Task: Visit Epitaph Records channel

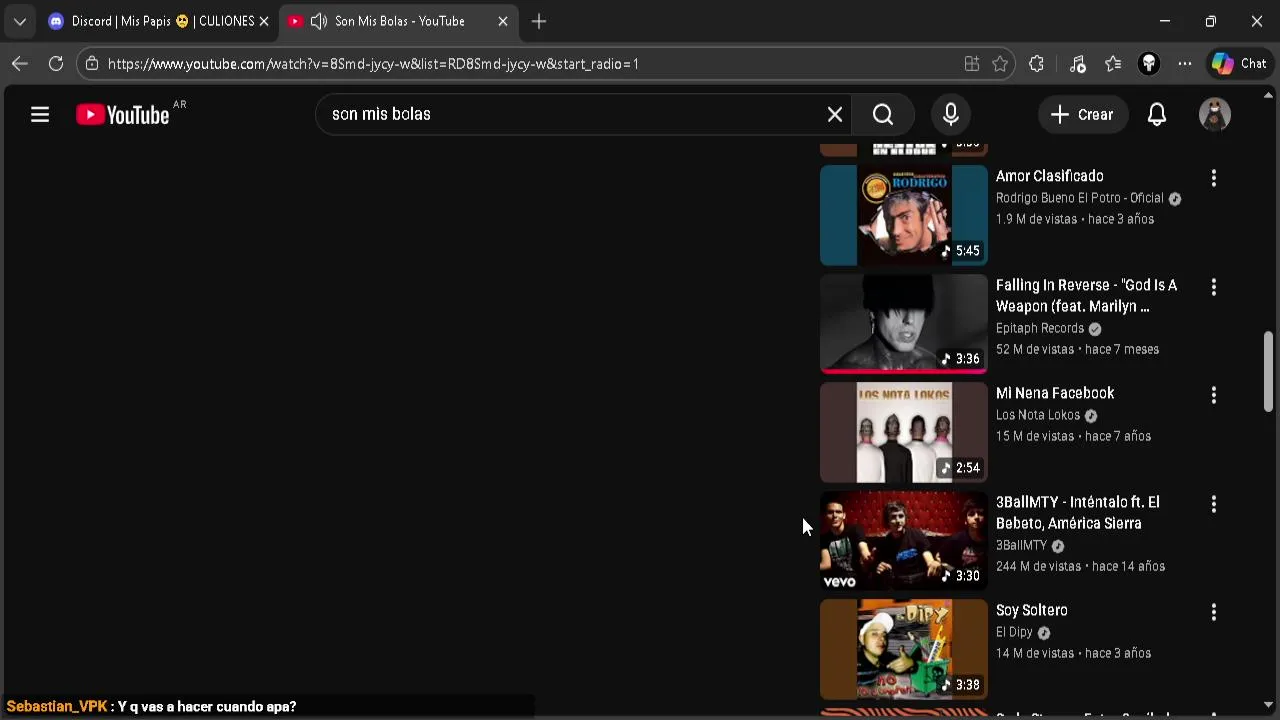Action: tap(1040, 328)
